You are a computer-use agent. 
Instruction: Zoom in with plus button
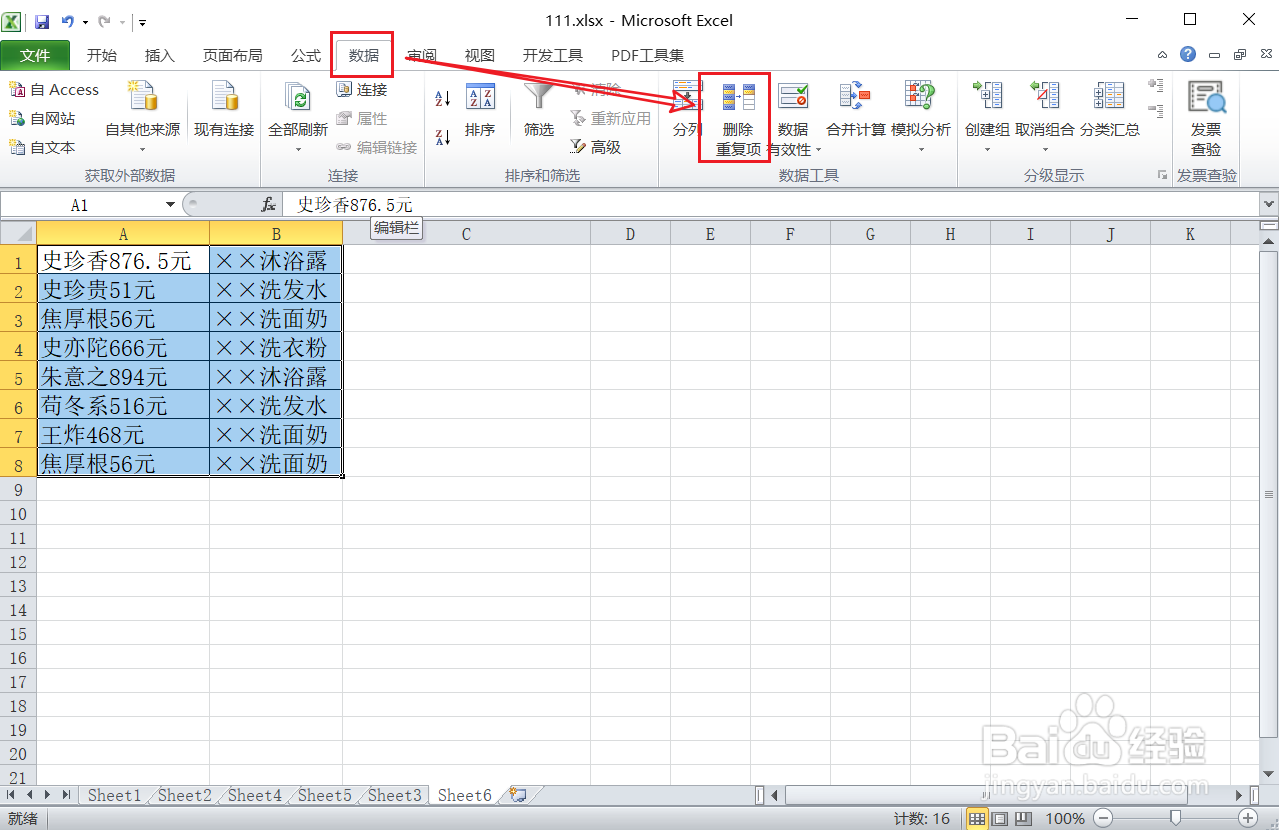(1248, 819)
